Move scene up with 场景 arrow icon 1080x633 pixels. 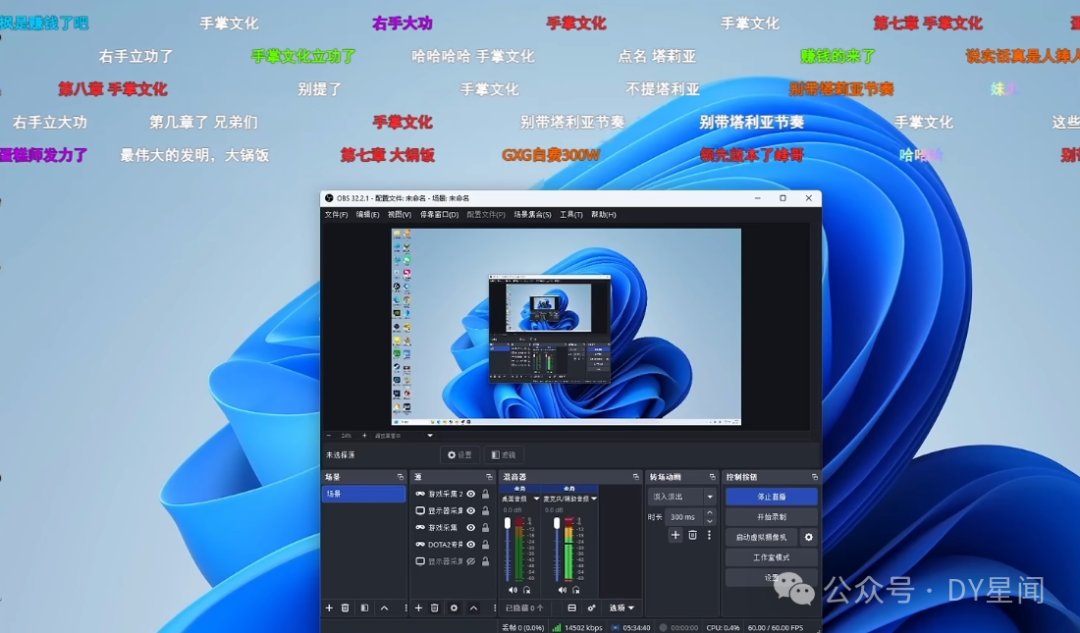click(x=384, y=608)
